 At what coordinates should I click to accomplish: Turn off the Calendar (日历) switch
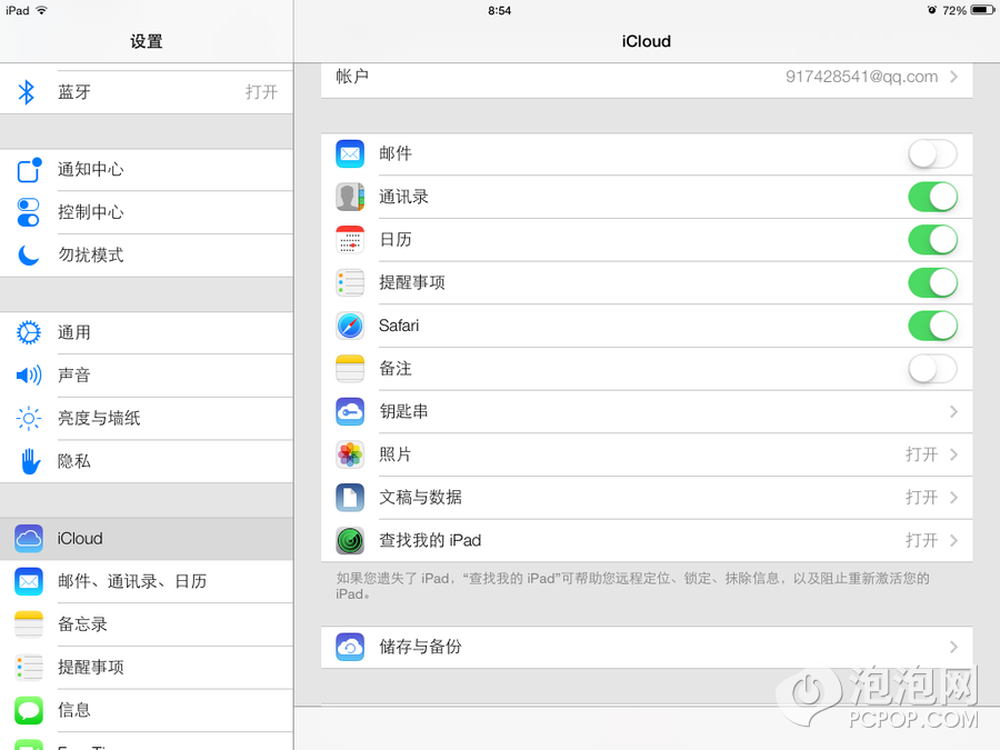point(932,240)
